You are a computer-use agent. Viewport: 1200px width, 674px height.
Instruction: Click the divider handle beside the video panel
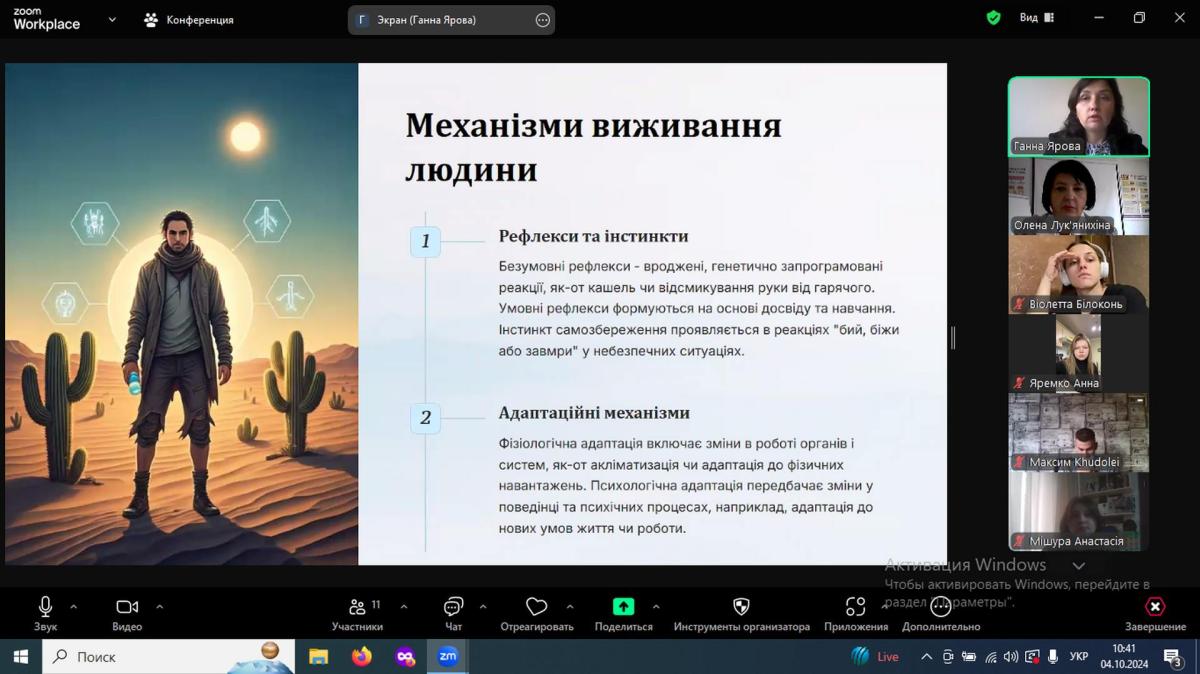(x=953, y=338)
